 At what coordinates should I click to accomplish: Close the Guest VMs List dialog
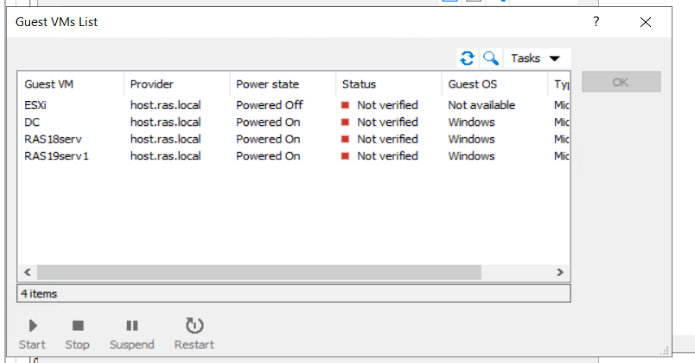point(645,22)
